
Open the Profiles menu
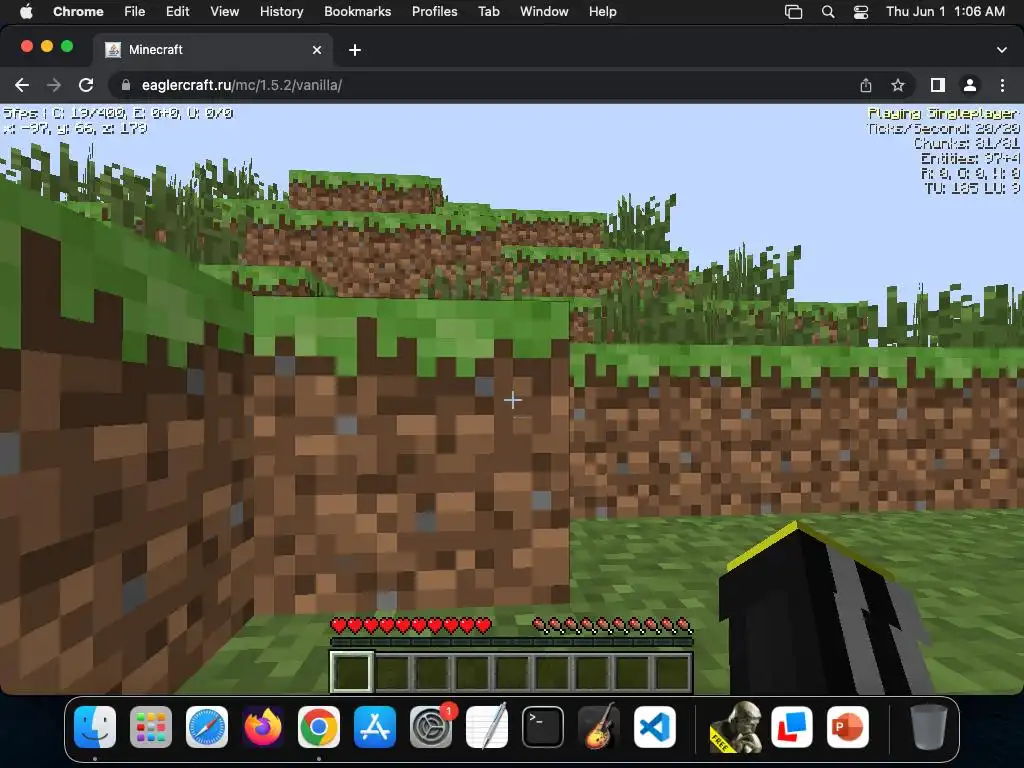point(434,11)
